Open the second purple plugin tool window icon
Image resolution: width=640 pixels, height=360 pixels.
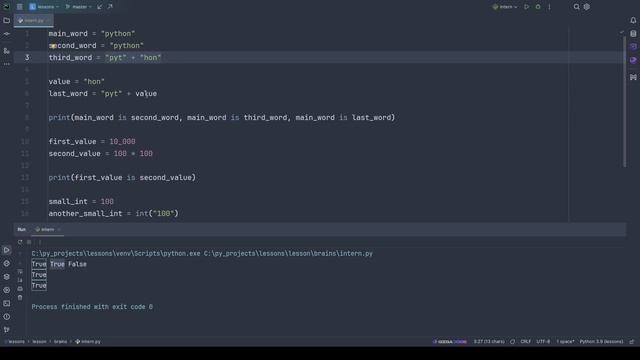coord(633,60)
